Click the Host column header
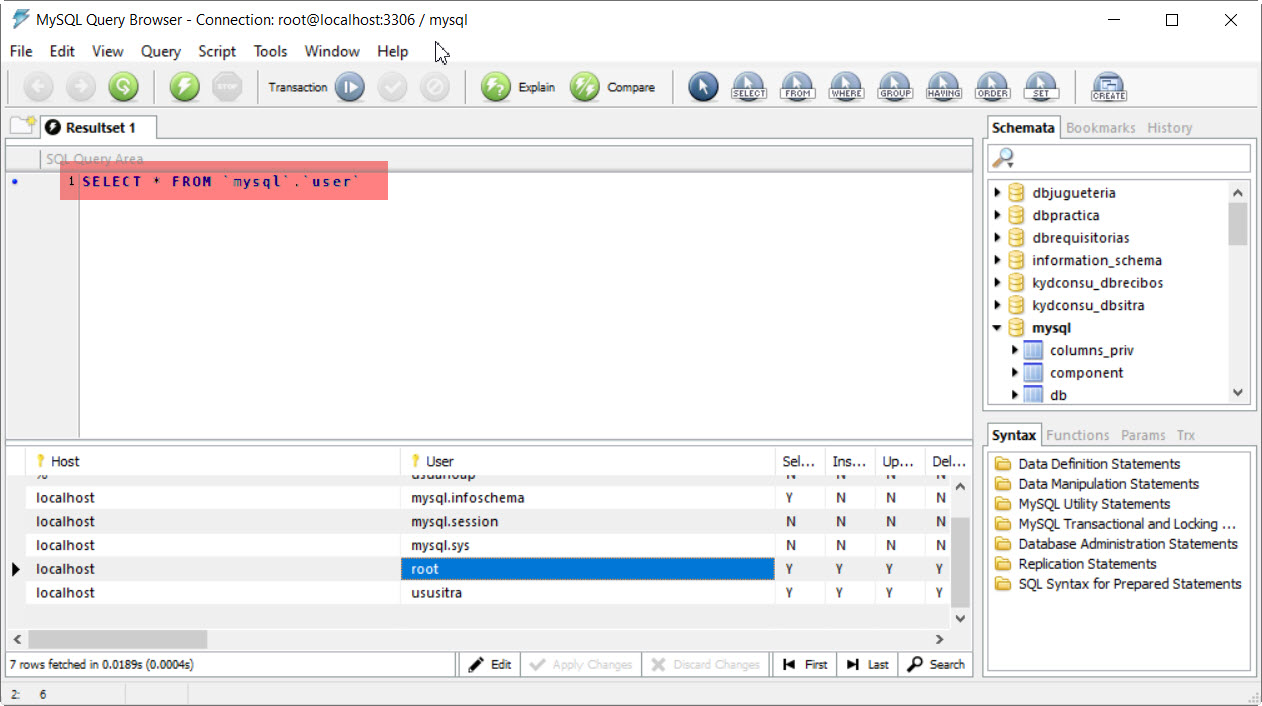 tap(213, 461)
